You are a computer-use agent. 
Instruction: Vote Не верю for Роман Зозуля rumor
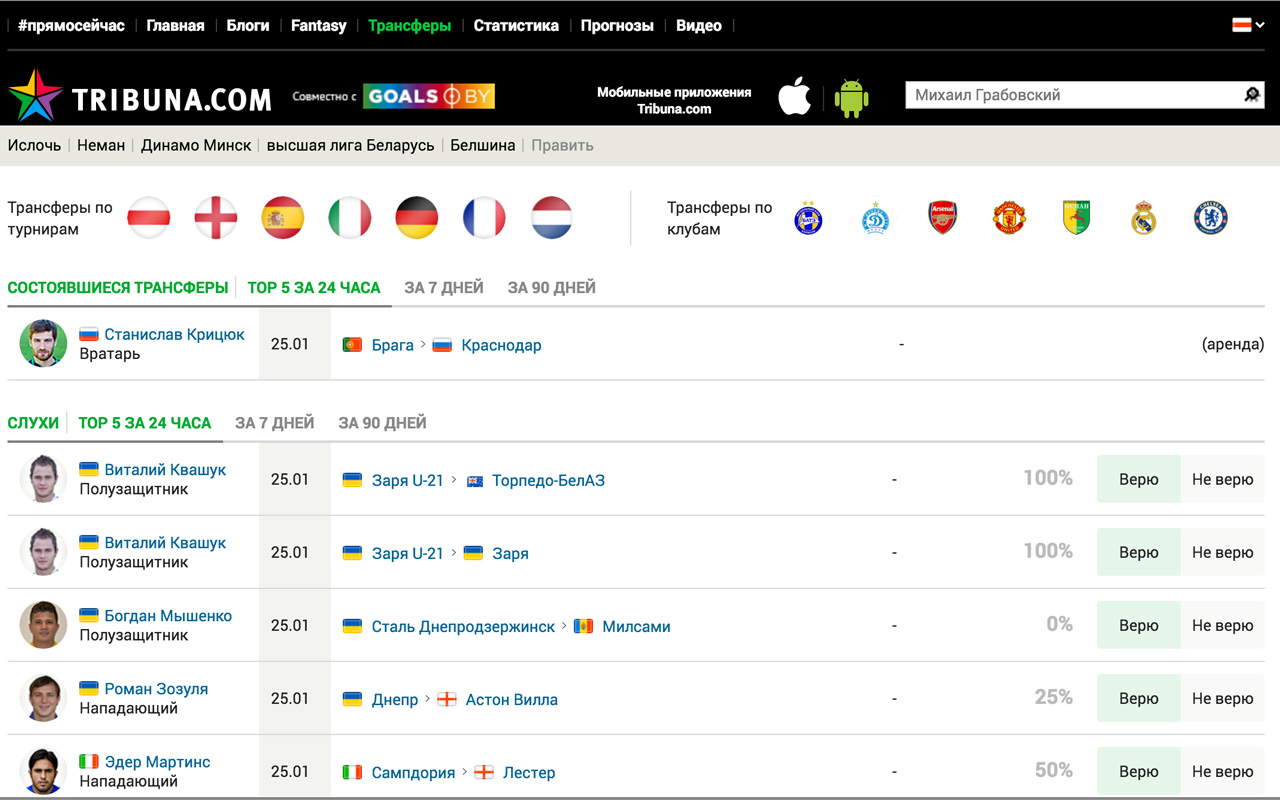1223,698
